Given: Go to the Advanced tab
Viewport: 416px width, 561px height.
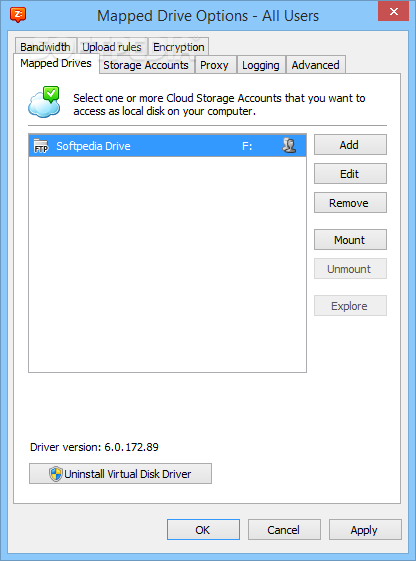Looking at the screenshot, I should coord(315,65).
